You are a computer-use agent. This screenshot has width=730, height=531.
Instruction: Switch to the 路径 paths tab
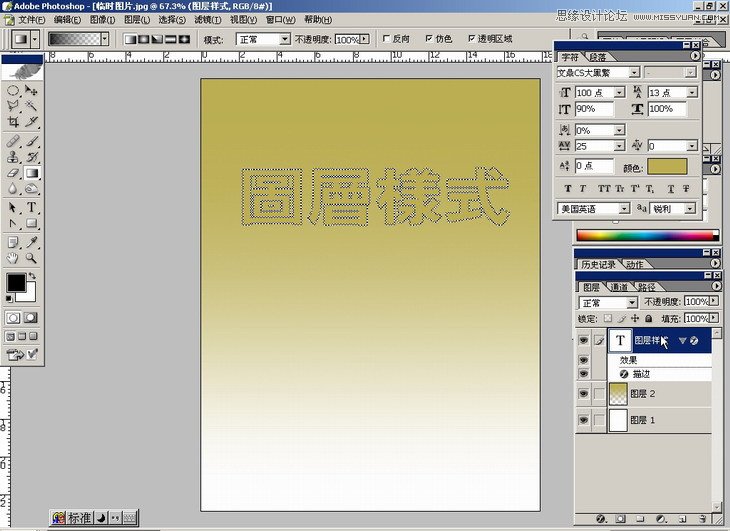point(646,287)
